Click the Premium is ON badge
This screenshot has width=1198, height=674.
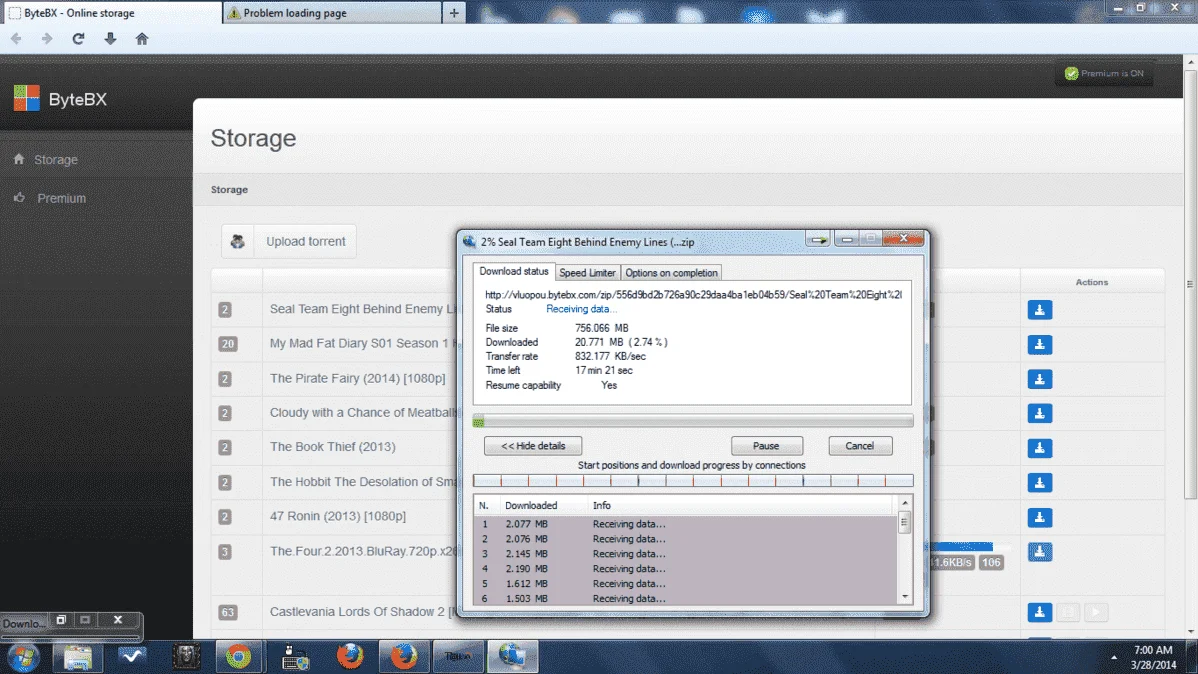[1105, 73]
